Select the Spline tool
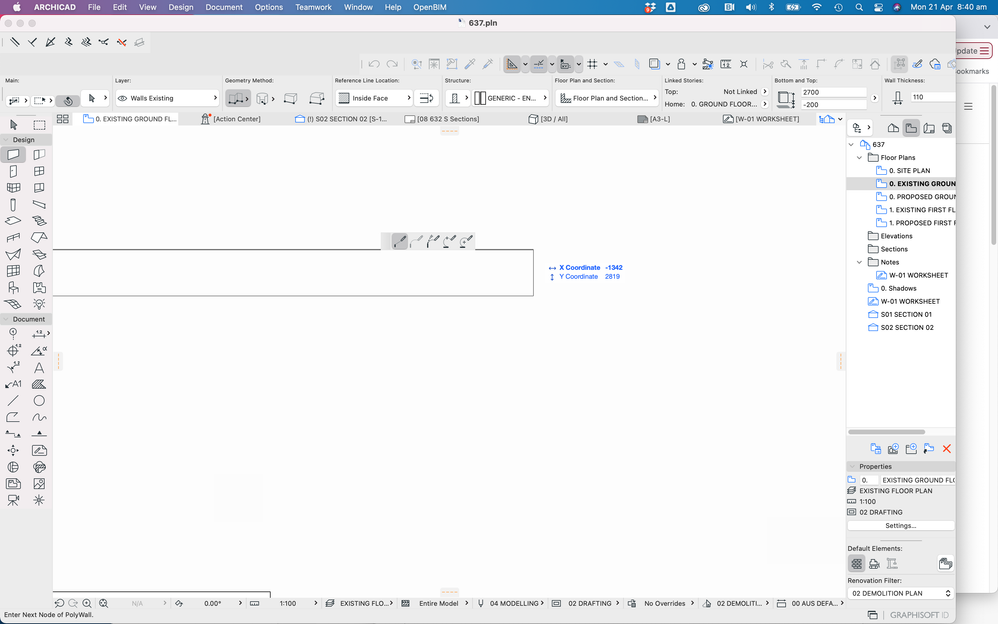 [x=39, y=417]
